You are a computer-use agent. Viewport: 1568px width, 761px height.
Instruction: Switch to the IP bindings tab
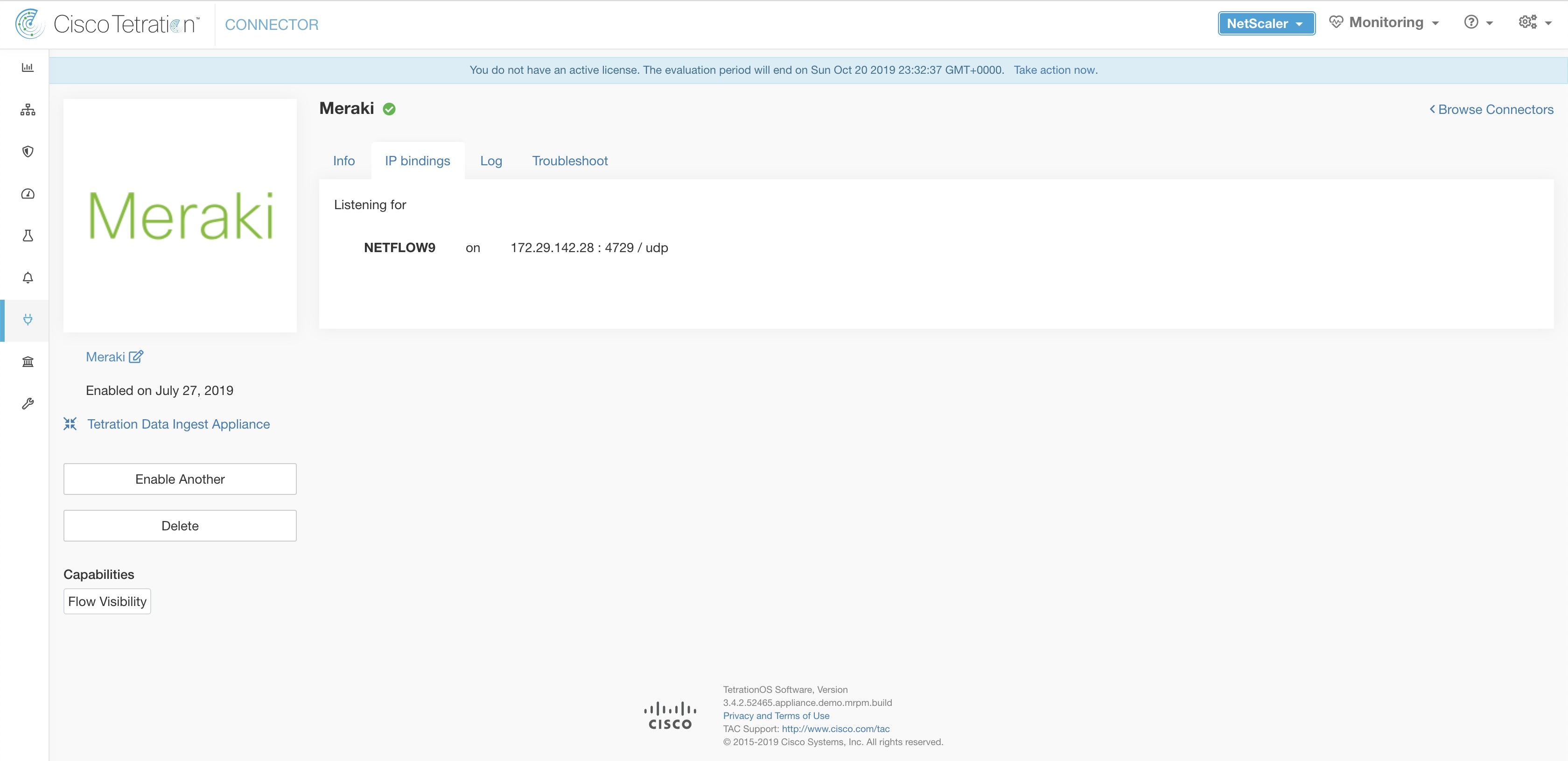[417, 159]
